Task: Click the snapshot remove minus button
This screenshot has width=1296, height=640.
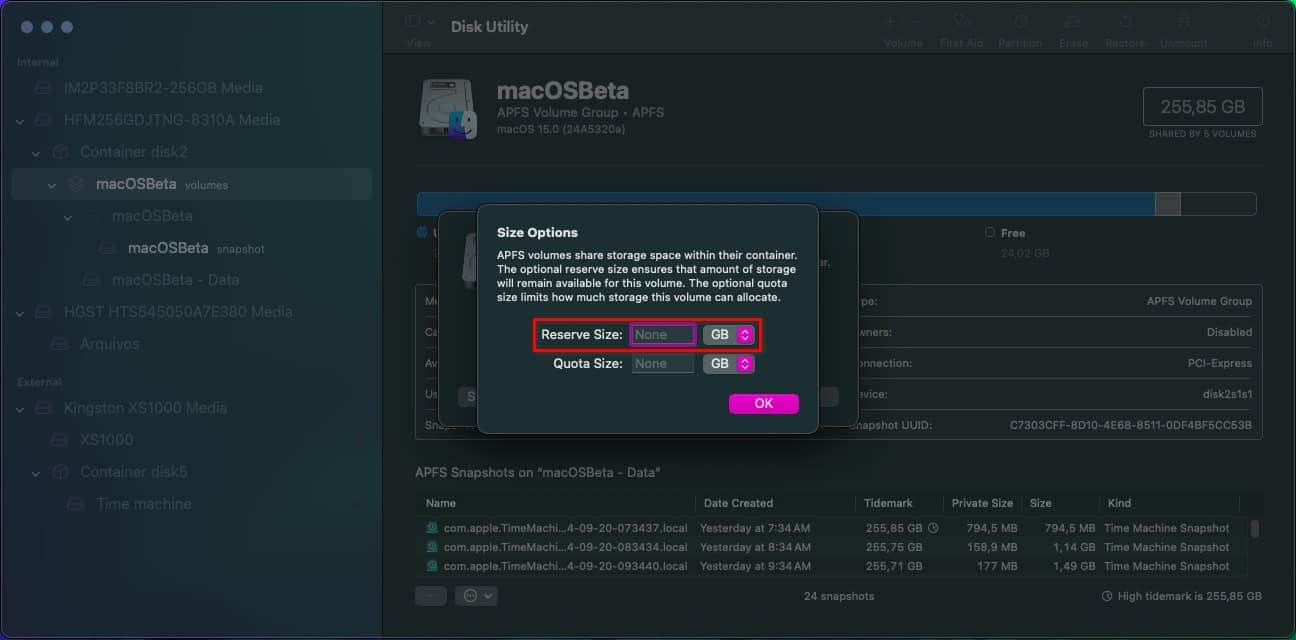Action: pos(431,595)
